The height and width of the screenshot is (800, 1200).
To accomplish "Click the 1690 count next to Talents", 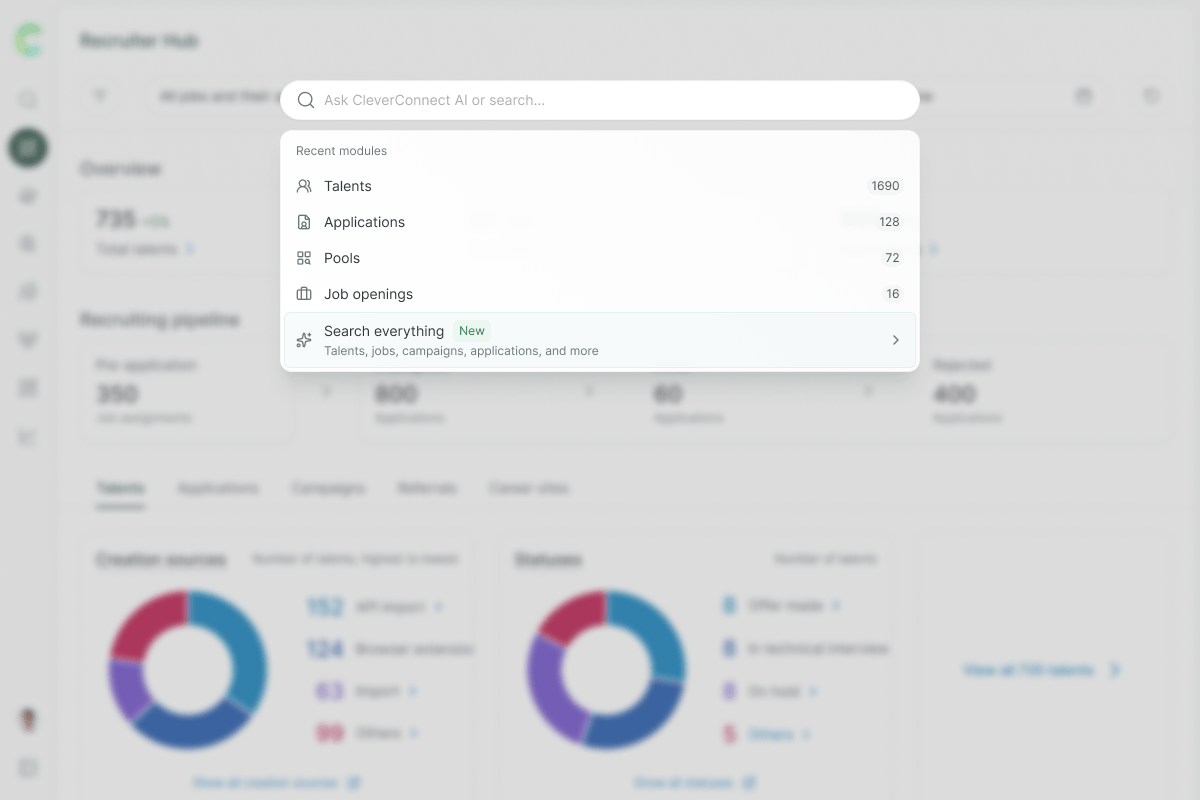I will coord(885,186).
